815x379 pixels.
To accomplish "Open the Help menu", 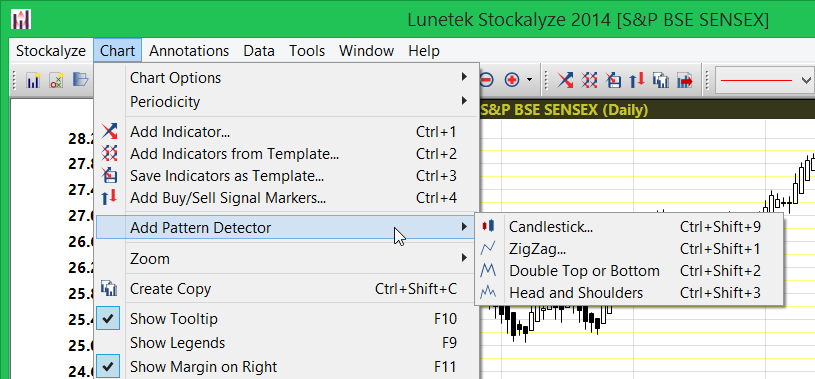I will click(x=424, y=51).
